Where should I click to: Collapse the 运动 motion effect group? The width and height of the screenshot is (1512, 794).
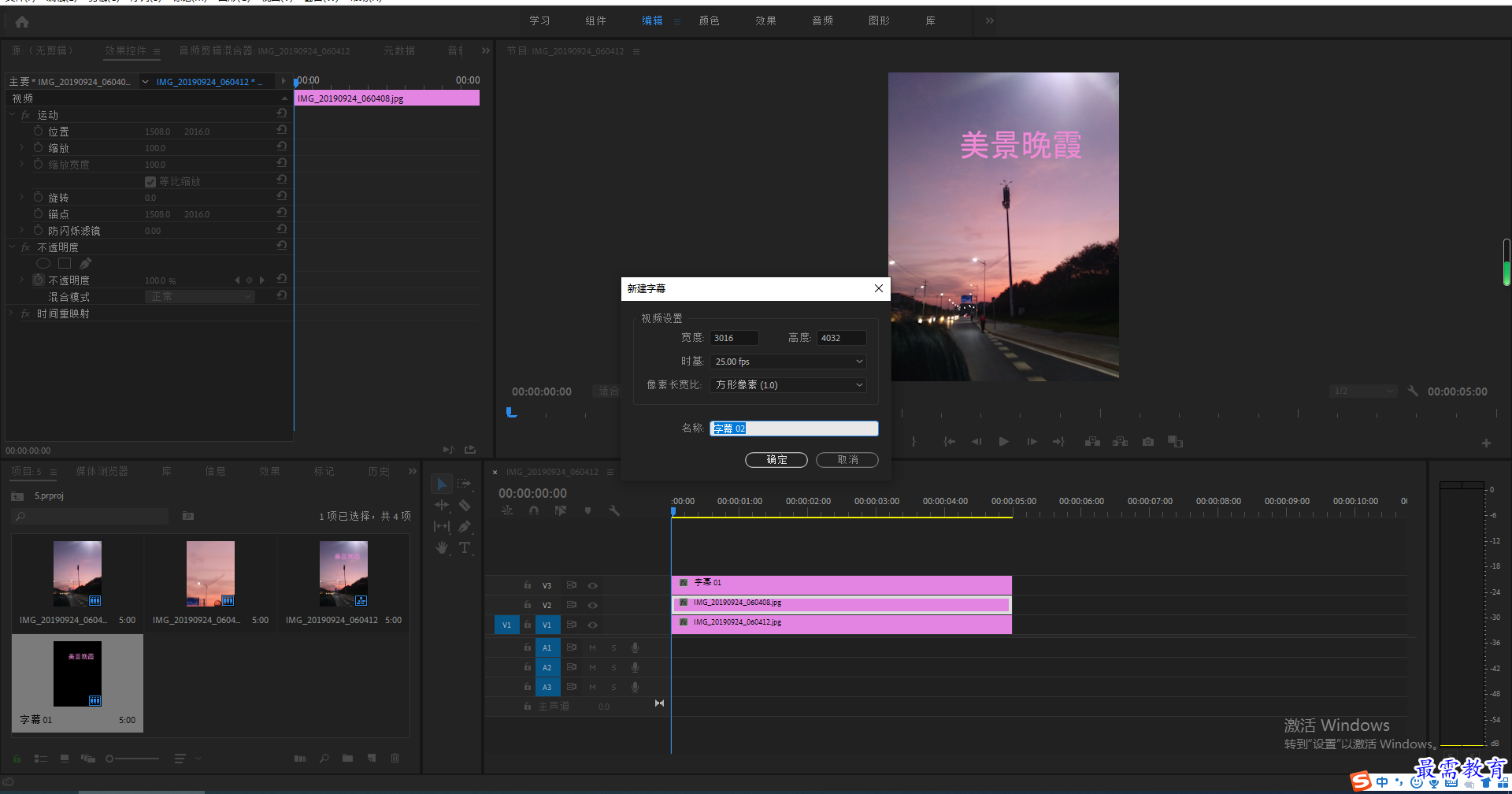(12, 114)
